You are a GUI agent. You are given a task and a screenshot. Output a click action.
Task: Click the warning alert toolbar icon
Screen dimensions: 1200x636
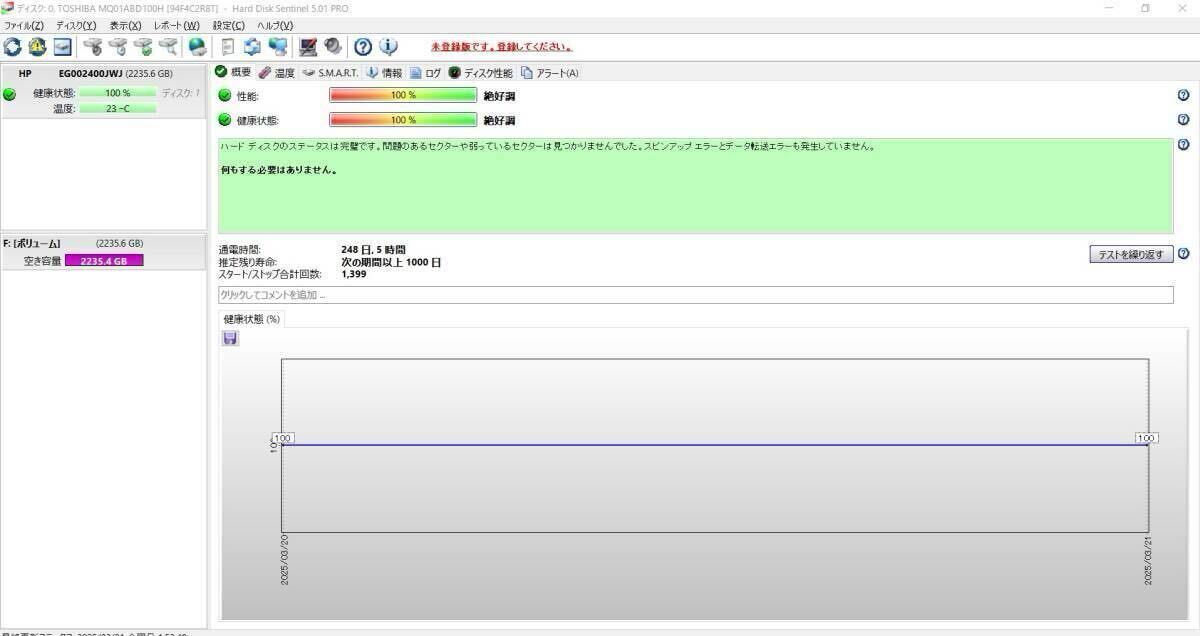[x=37, y=46]
